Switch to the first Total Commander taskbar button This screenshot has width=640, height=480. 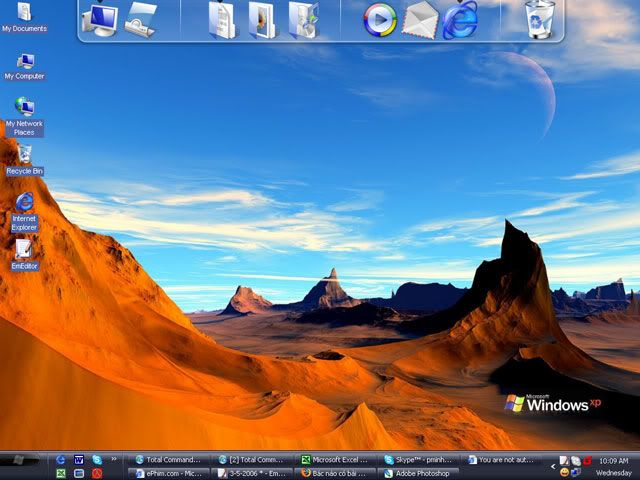(169, 460)
